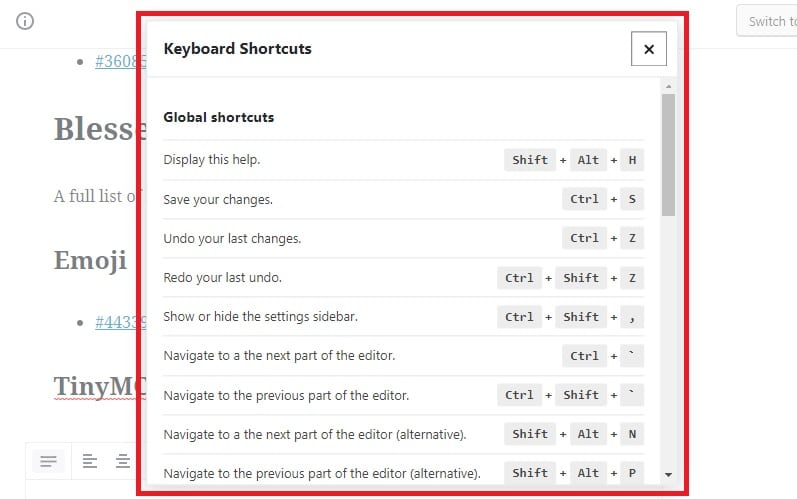Click the H key badge for help shortcut
This screenshot has width=797, height=499.
point(632,160)
